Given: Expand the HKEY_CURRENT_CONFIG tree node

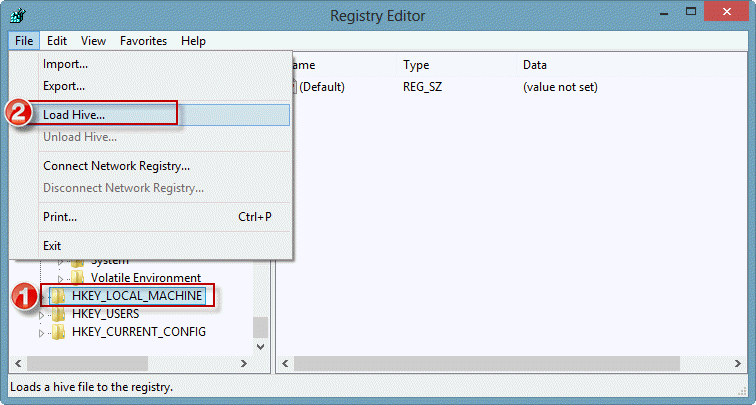Looking at the screenshot, I should click(42, 332).
